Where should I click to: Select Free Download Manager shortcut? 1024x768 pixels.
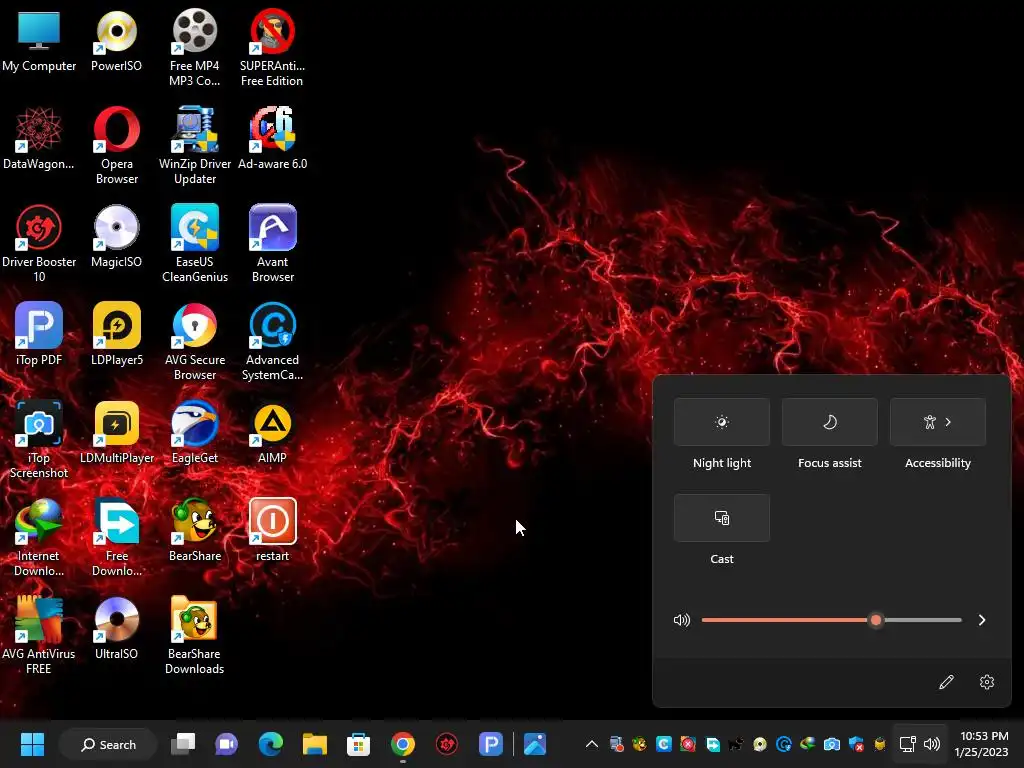116,537
